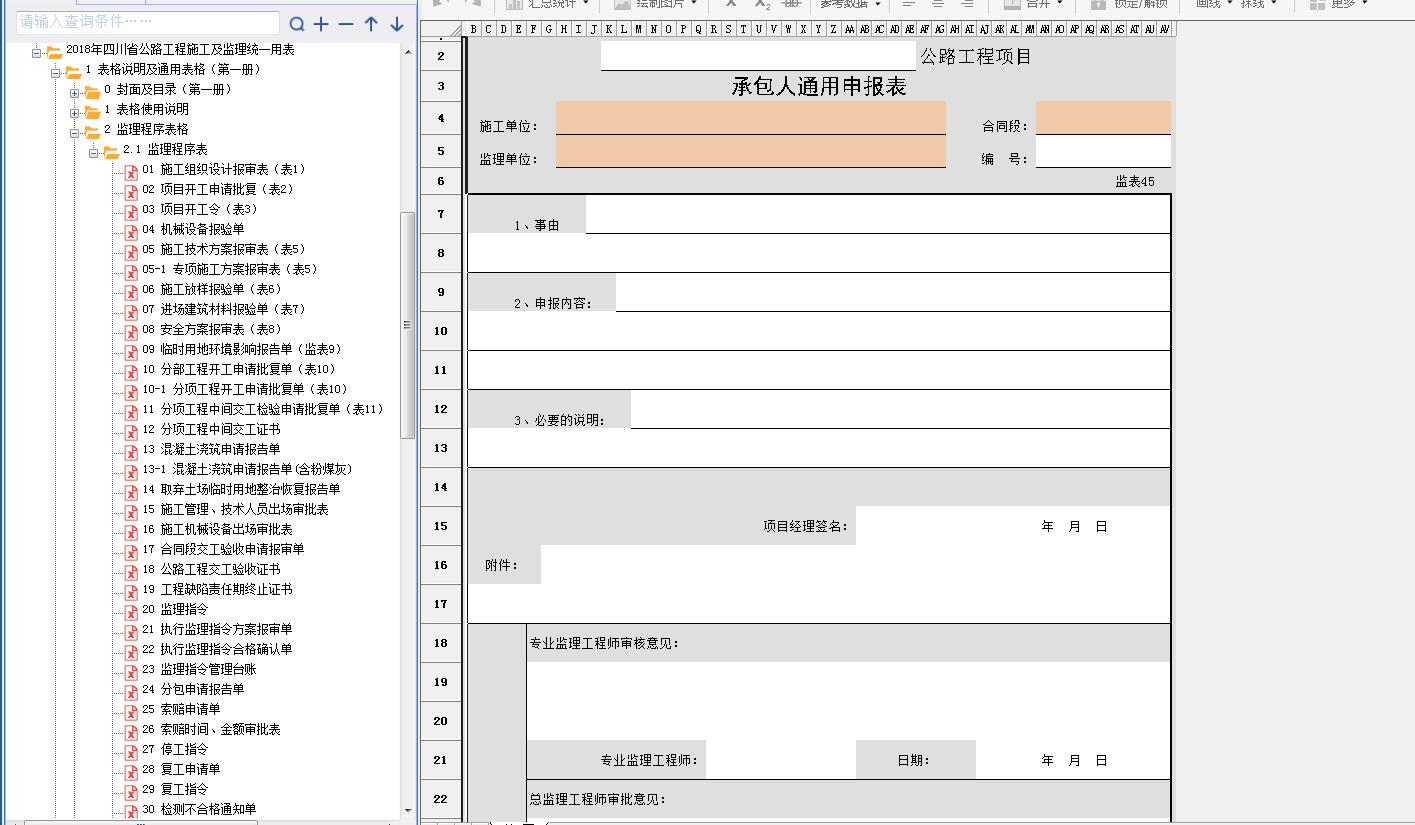1415x825 pixels.
Task: Click red file icon of 25 索赔申请单
Action: [x=131, y=712]
